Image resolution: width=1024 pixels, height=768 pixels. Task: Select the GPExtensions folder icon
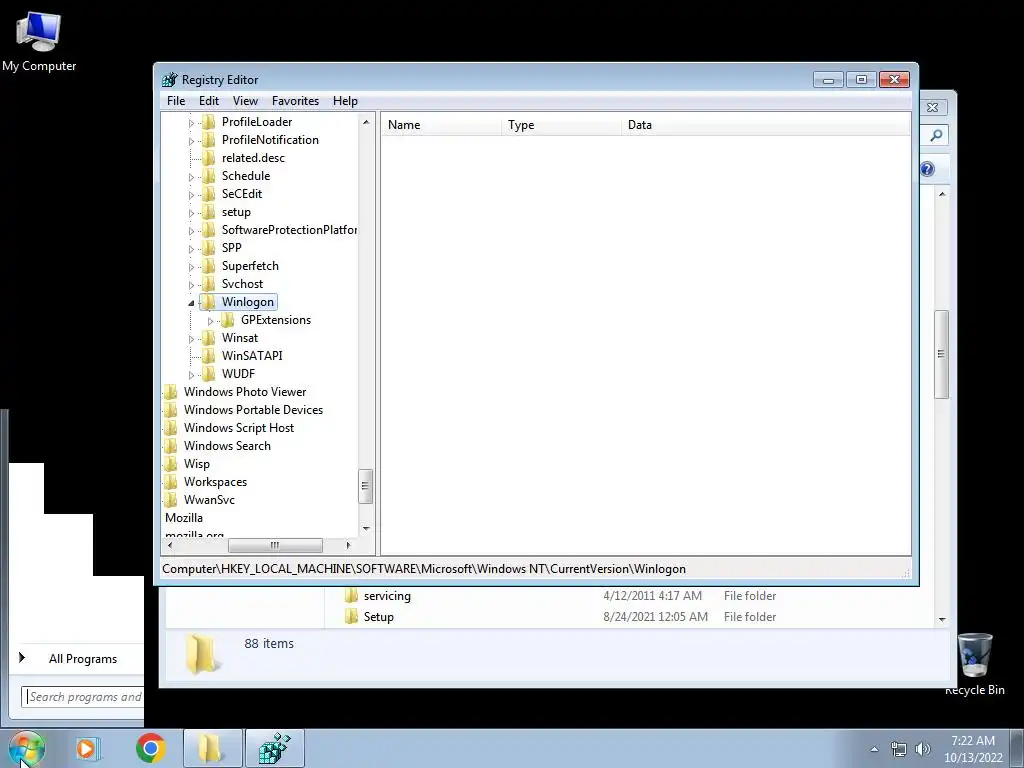click(x=227, y=319)
